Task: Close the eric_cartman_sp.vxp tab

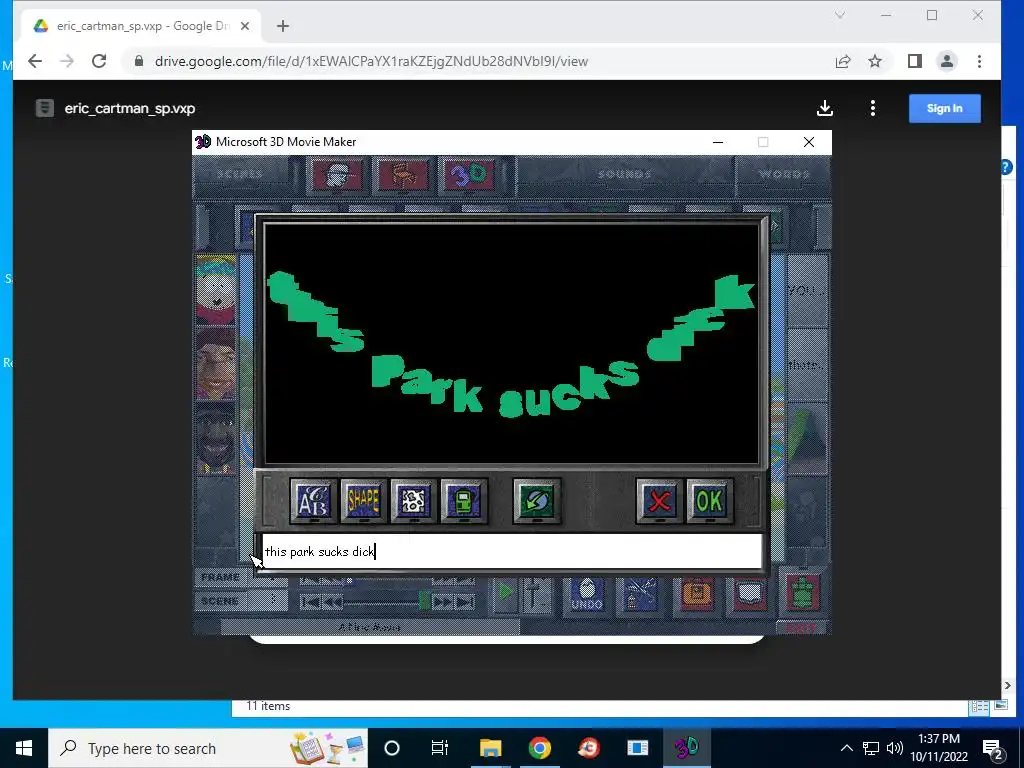Action: coord(245,26)
